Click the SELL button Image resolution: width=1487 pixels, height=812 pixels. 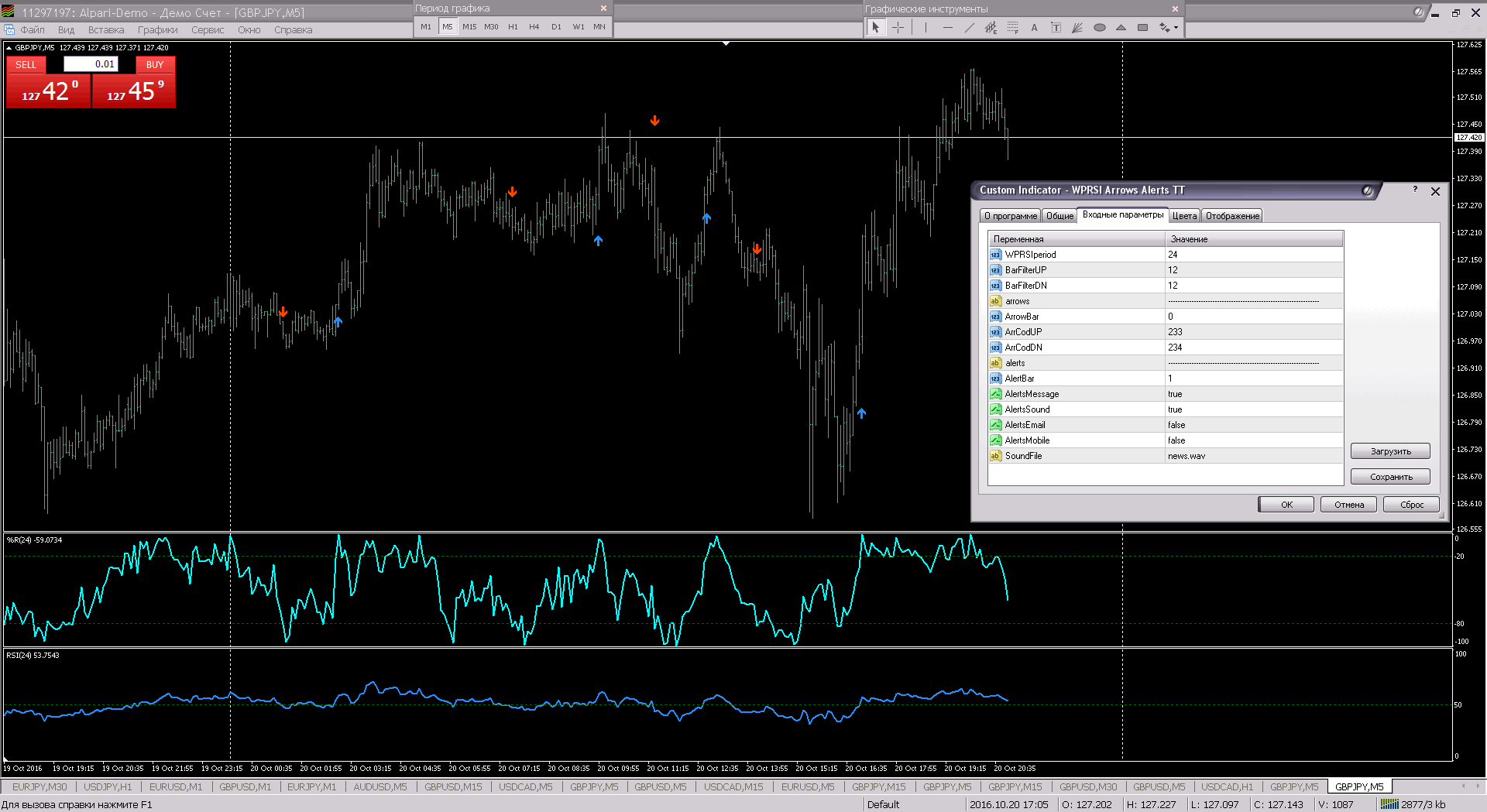26,64
